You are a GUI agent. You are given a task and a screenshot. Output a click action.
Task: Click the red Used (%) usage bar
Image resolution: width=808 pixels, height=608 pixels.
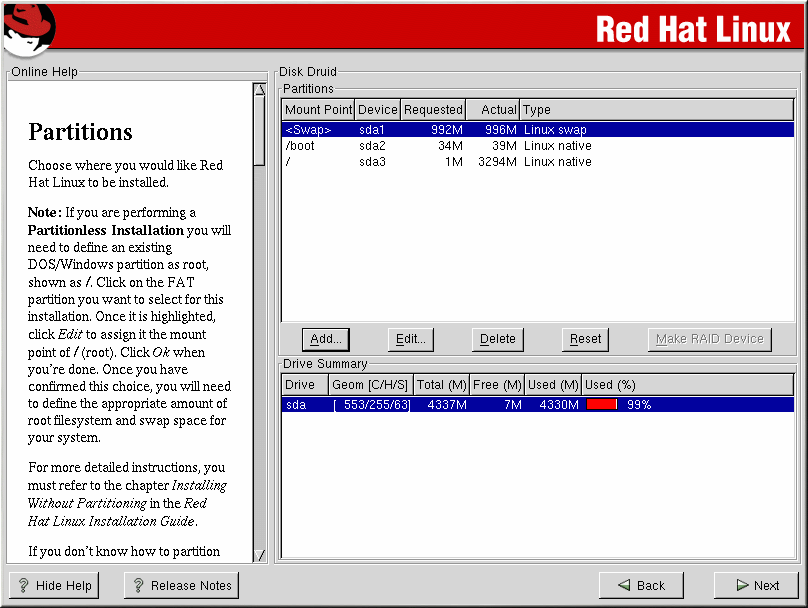[x=601, y=404]
